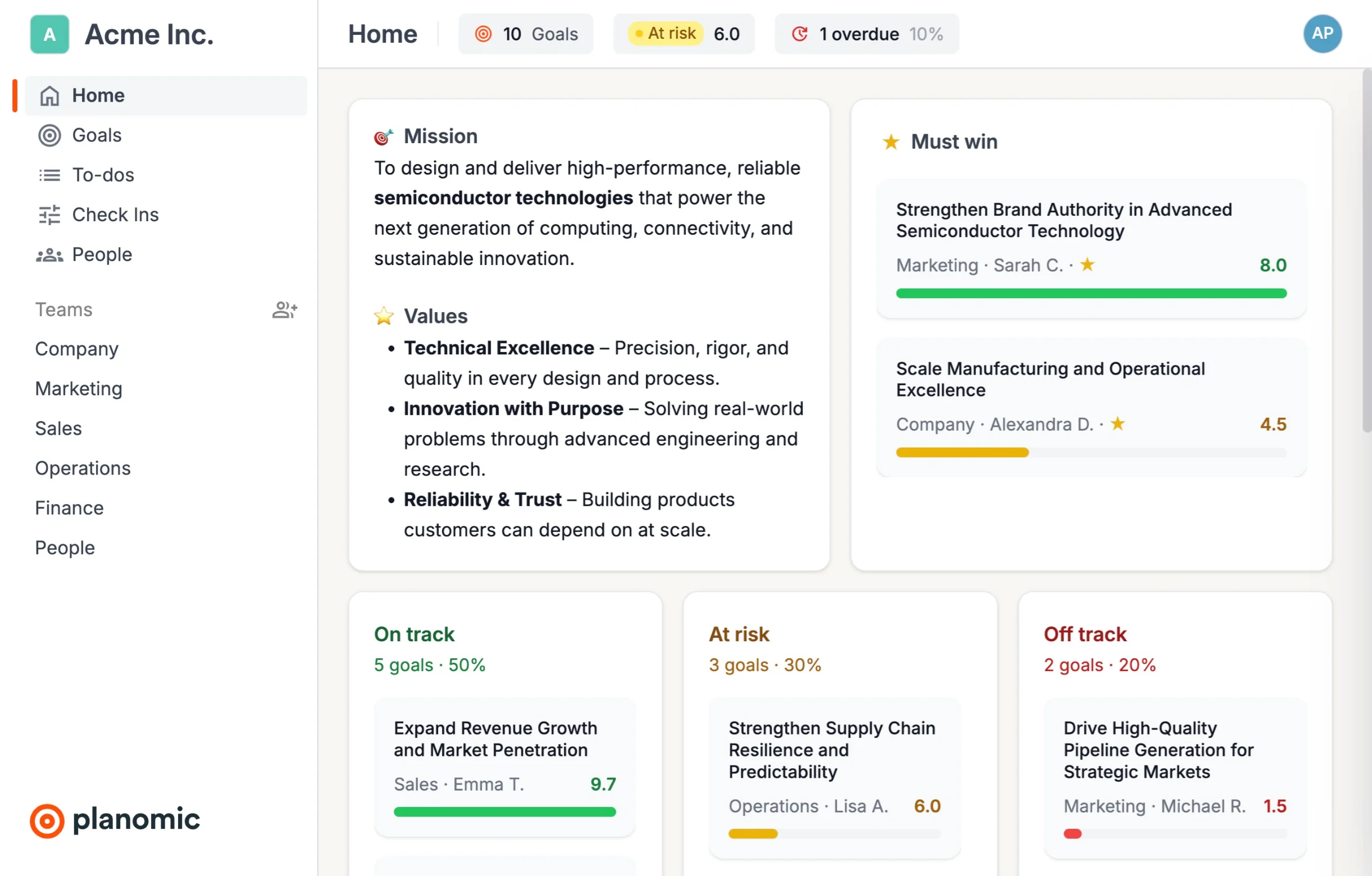The width and height of the screenshot is (1372, 876).
Task: Click the page vertical scrollbar
Action: pos(1366,250)
